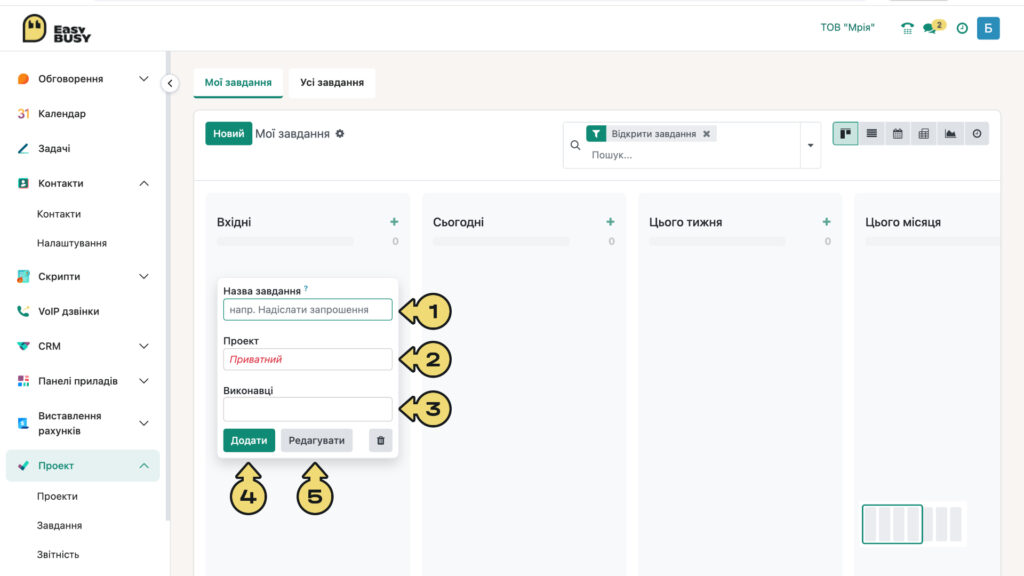The image size is (1024, 576).
Task: Switch to pivot table view
Action: click(923, 133)
